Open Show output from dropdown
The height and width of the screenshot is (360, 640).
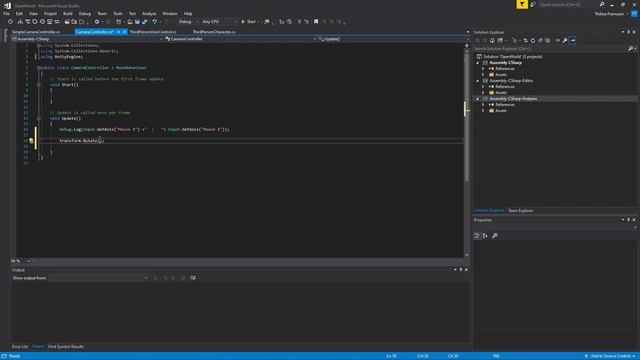coord(98,278)
